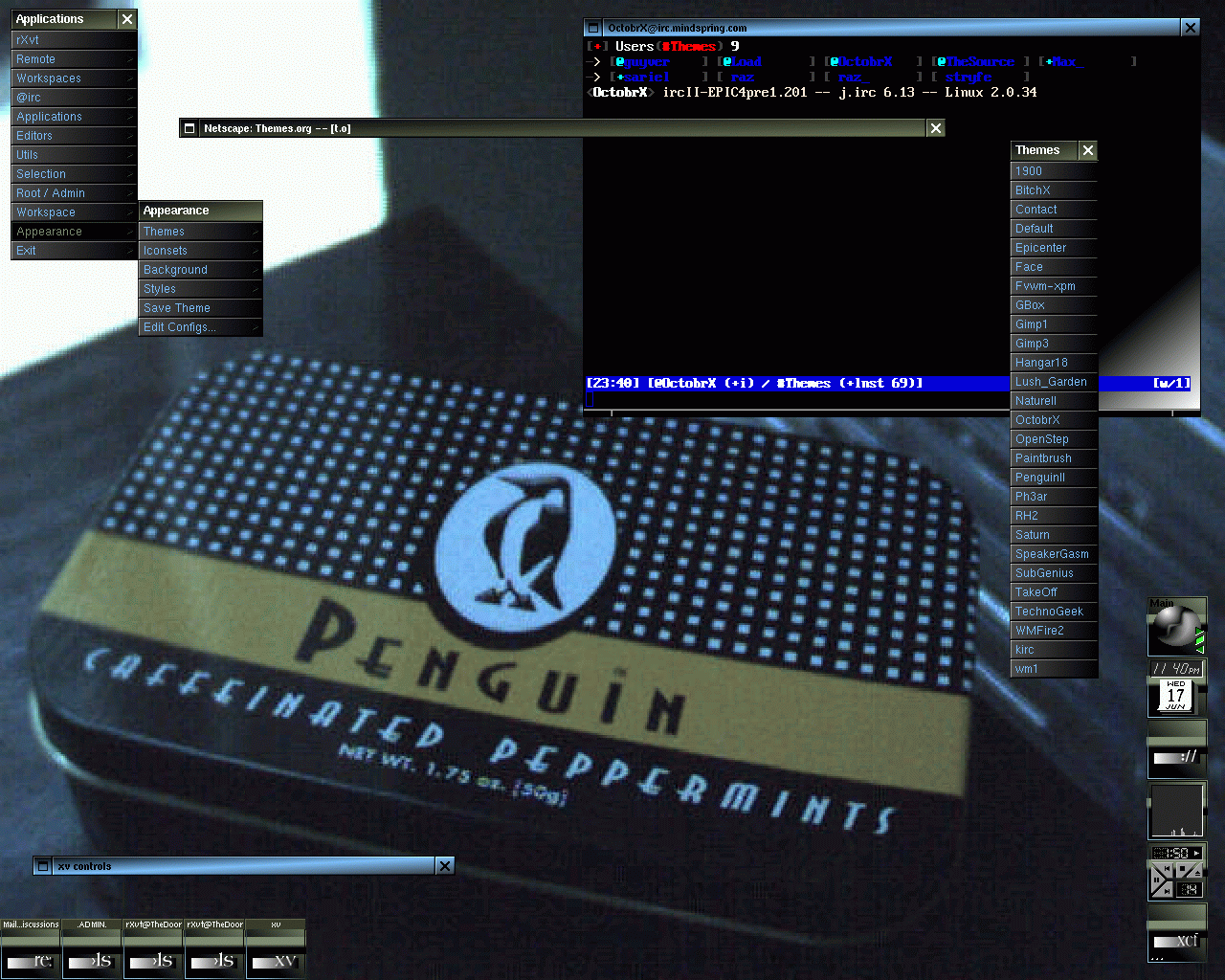Open Background in the Appearance submenu
Image resolution: width=1225 pixels, height=980 pixels.
point(200,270)
